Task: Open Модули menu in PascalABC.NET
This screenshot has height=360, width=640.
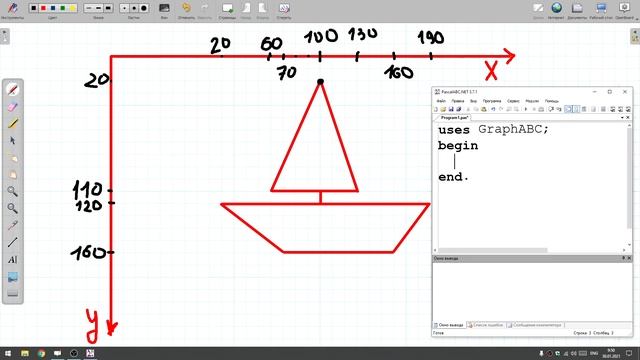Action: coord(532,101)
